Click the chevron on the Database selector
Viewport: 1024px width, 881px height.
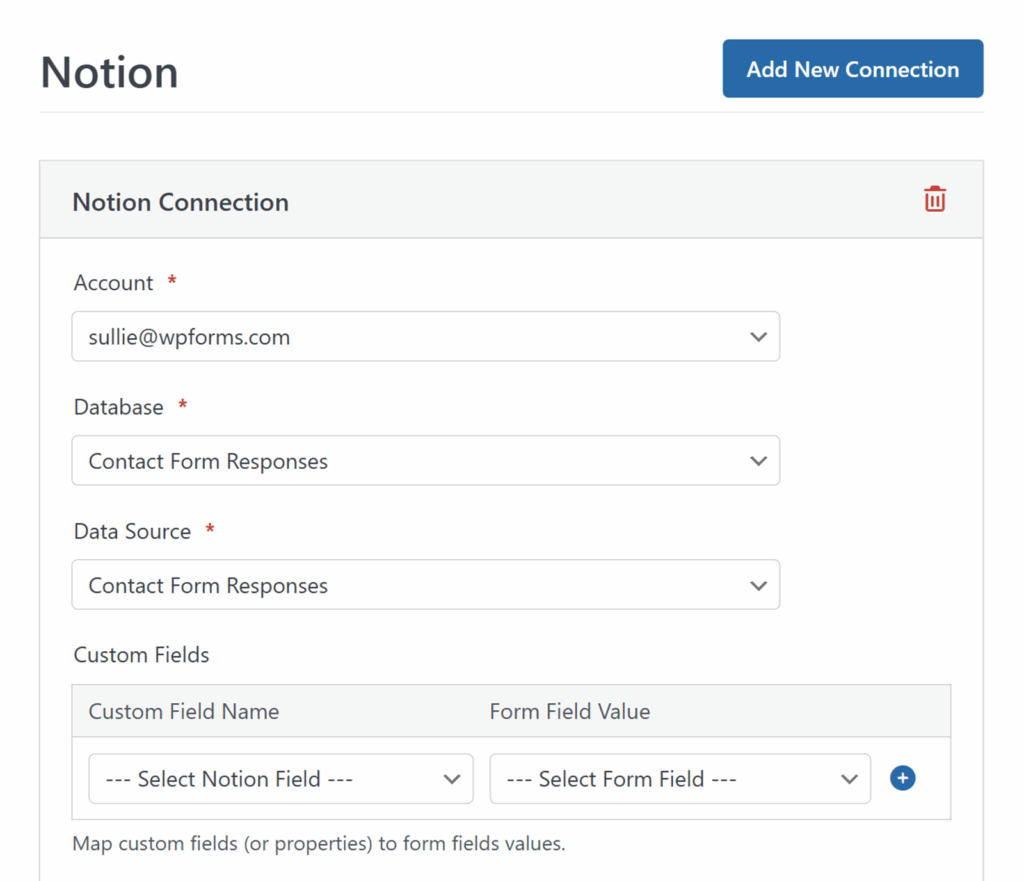pyautogui.click(x=758, y=461)
